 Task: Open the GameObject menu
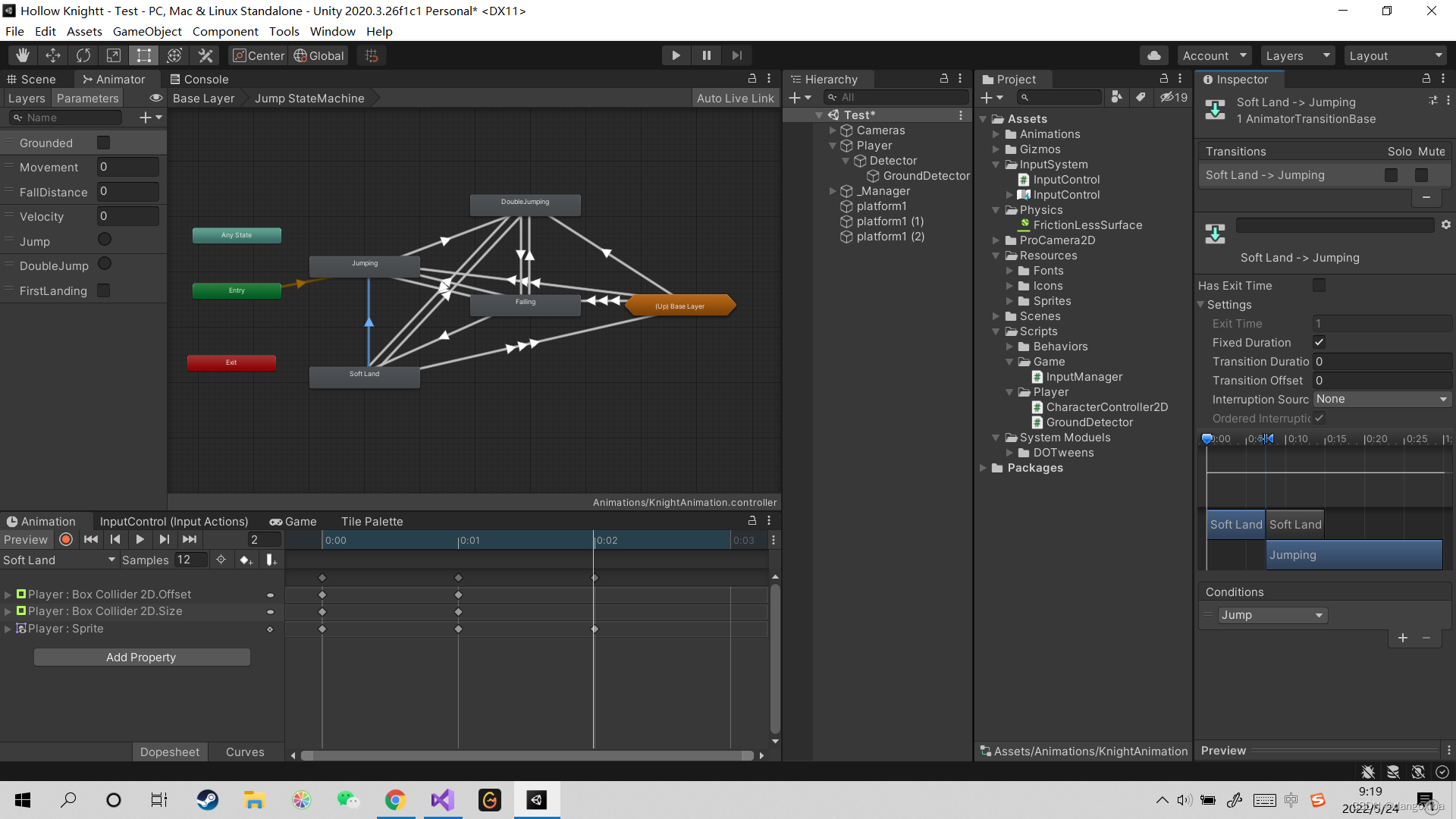[147, 31]
